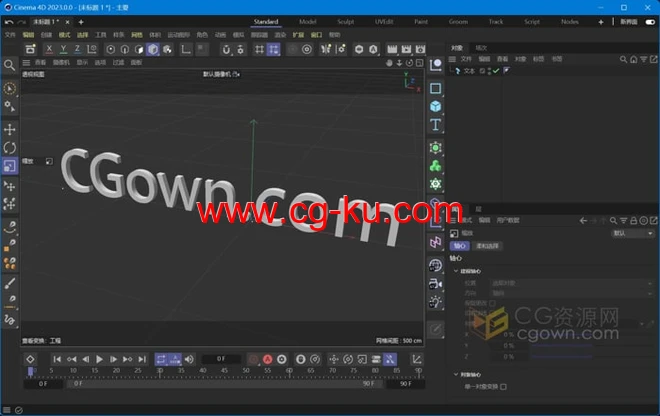660x416 pixels.
Task: Switch to Points mode in top toolbar
Action: click(110, 50)
